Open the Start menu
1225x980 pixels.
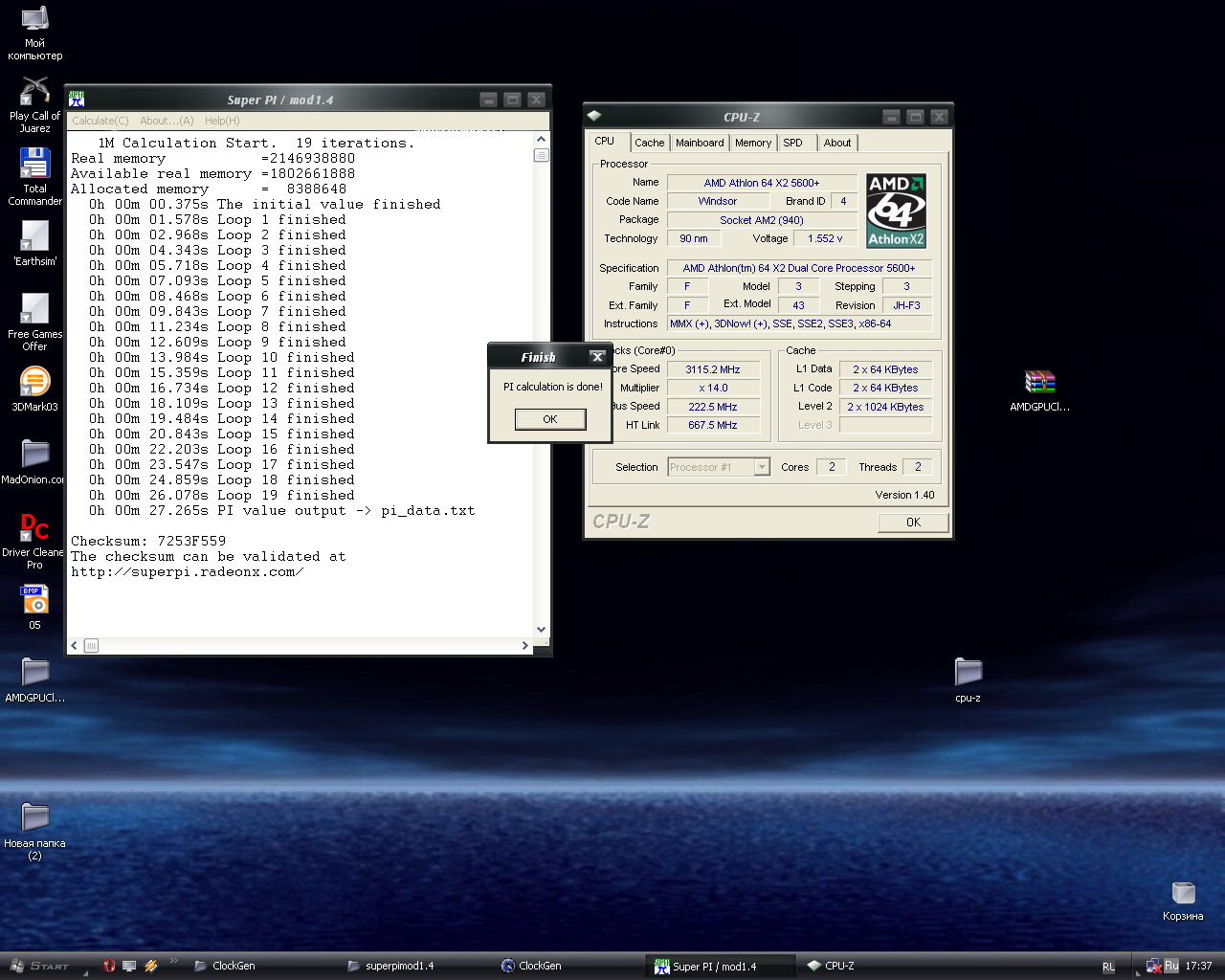(39, 966)
